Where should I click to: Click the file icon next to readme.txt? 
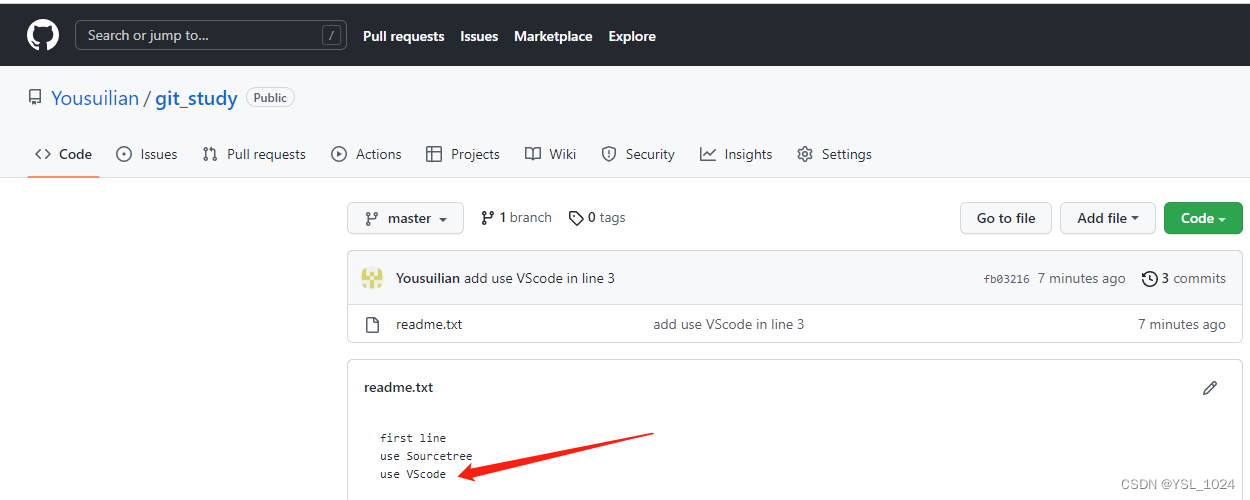[x=373, y=324]
